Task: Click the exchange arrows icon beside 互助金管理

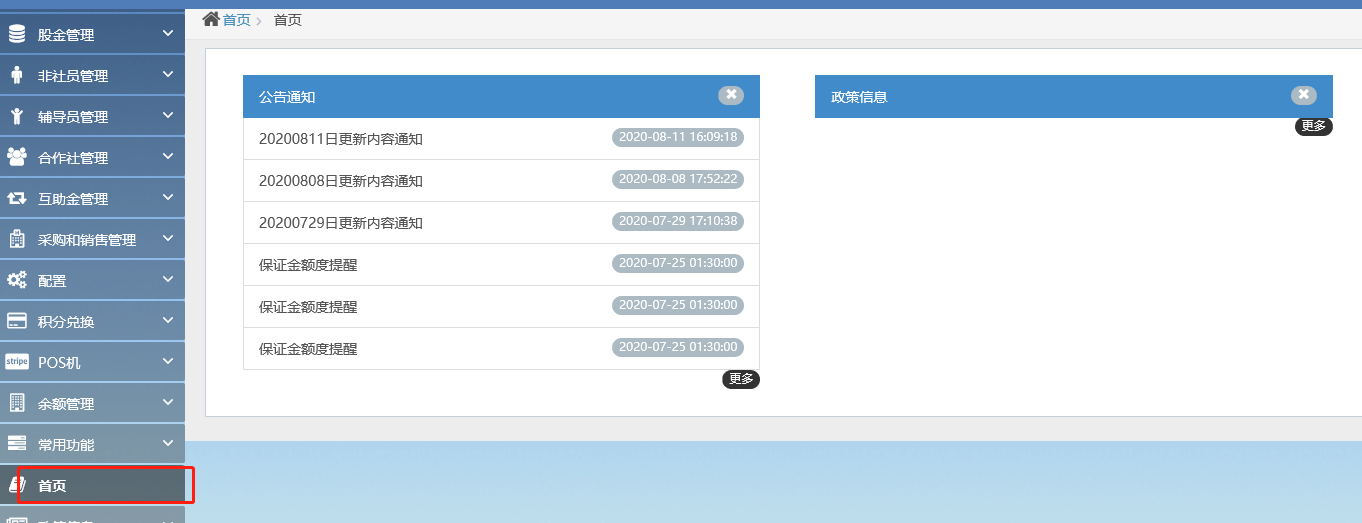Action: coord(16,199)
